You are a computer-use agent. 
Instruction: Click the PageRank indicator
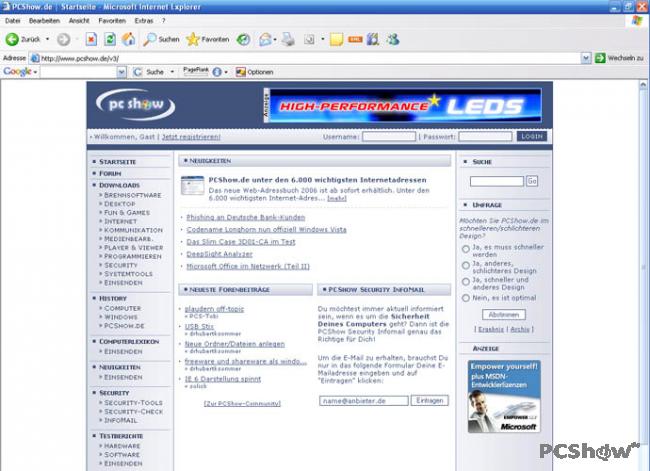pos(196,71)
